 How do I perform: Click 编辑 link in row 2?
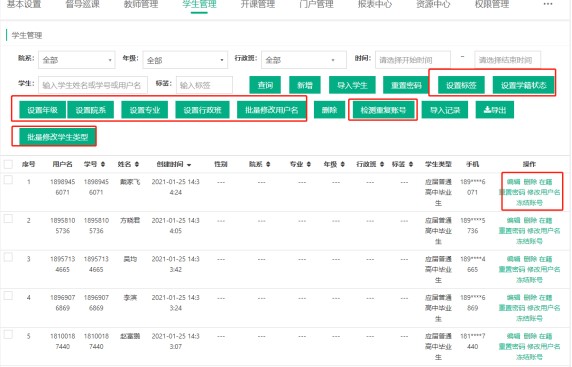(x=513, y=220)
